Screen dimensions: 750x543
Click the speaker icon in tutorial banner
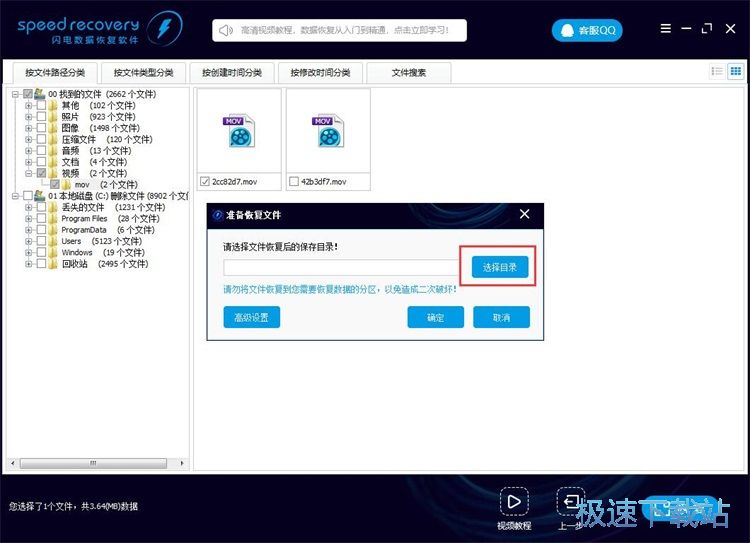225,31
